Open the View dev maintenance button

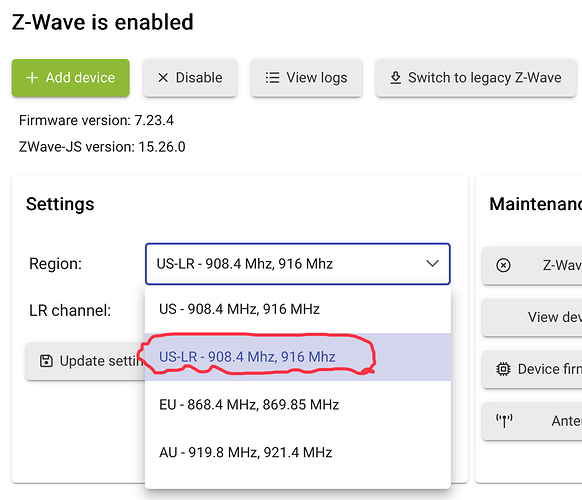point(532,317)
